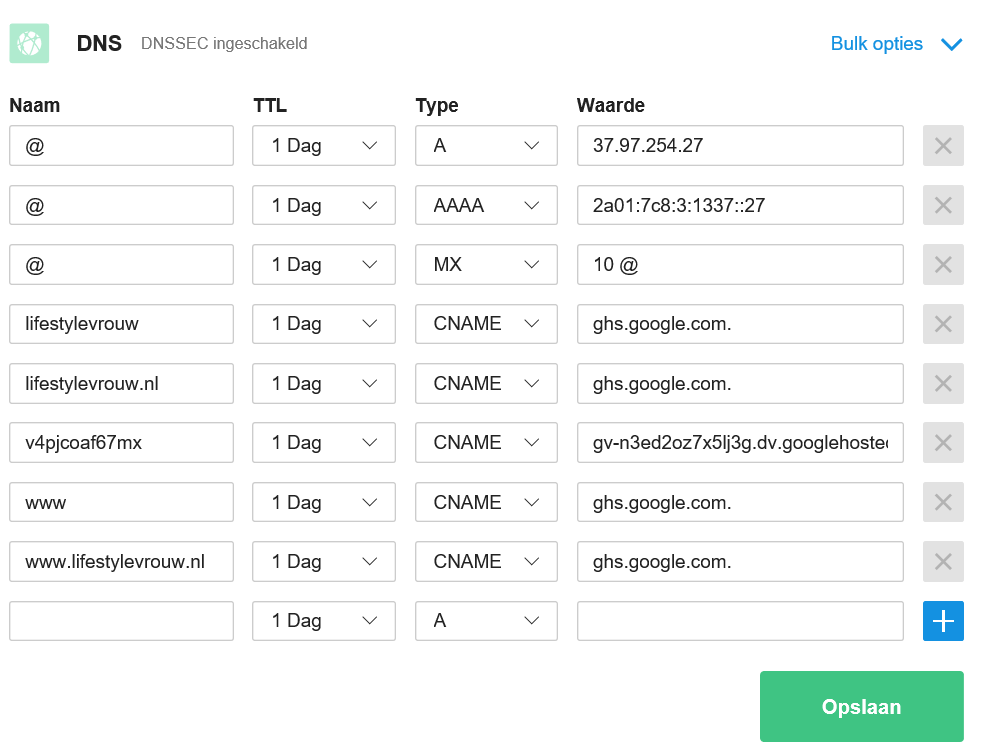Remove the AAAA record row
Image resolution: width=988 pixels, height=756 pixels.
(x=943, y=205)
